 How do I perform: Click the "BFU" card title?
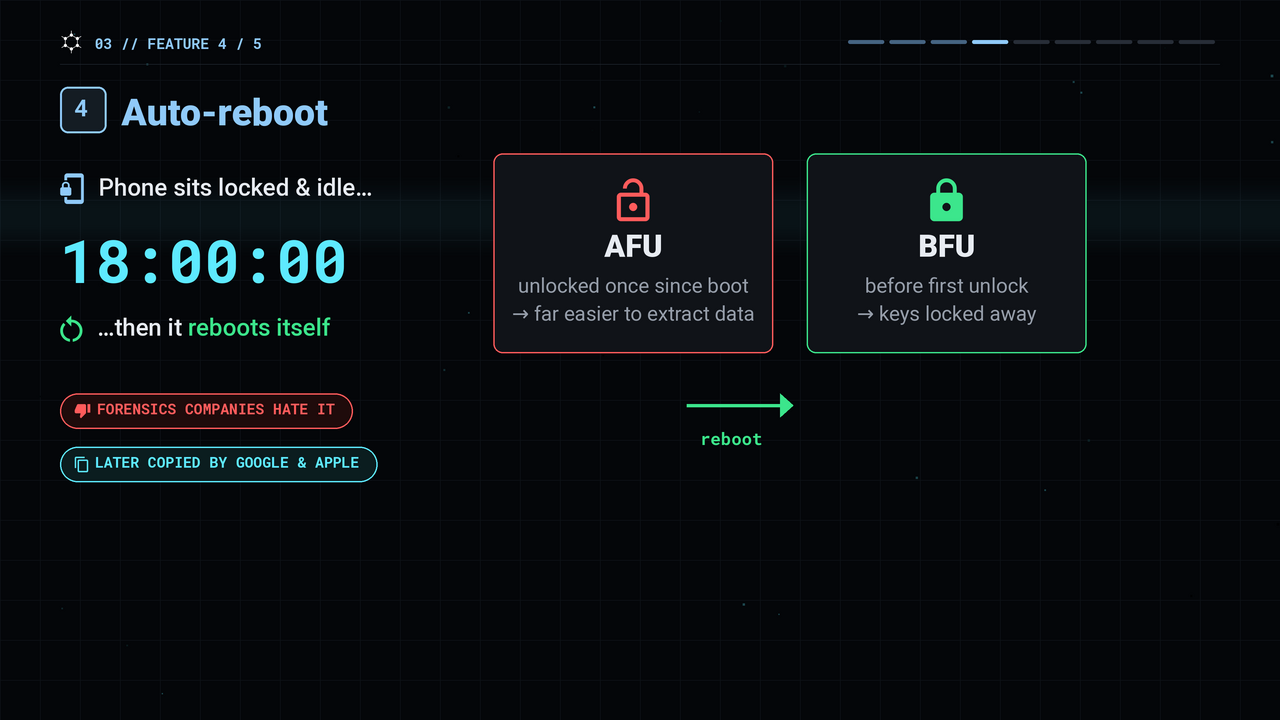pos(946,246)
